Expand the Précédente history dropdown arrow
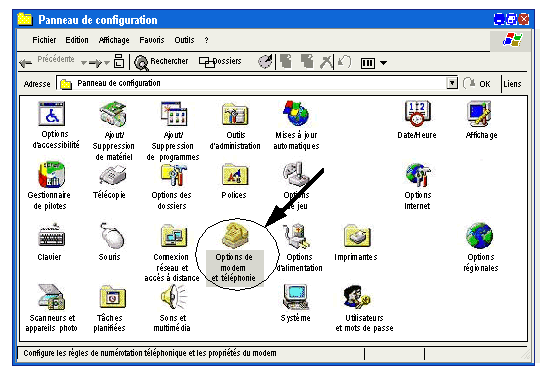This screenshot has height=372, width=552. [x=84, y=63]
